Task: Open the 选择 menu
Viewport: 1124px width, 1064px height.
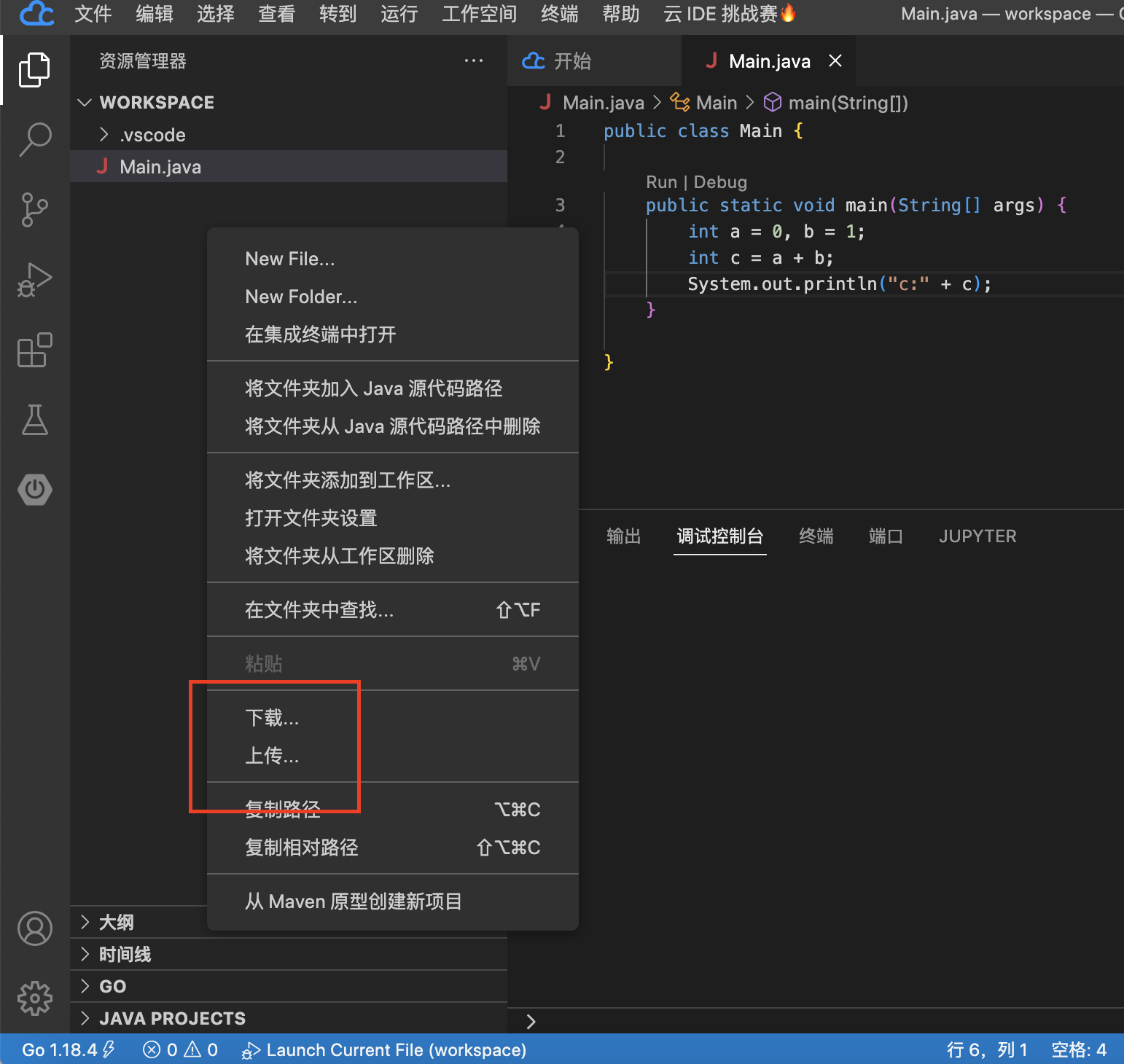Action: [216, 14]
